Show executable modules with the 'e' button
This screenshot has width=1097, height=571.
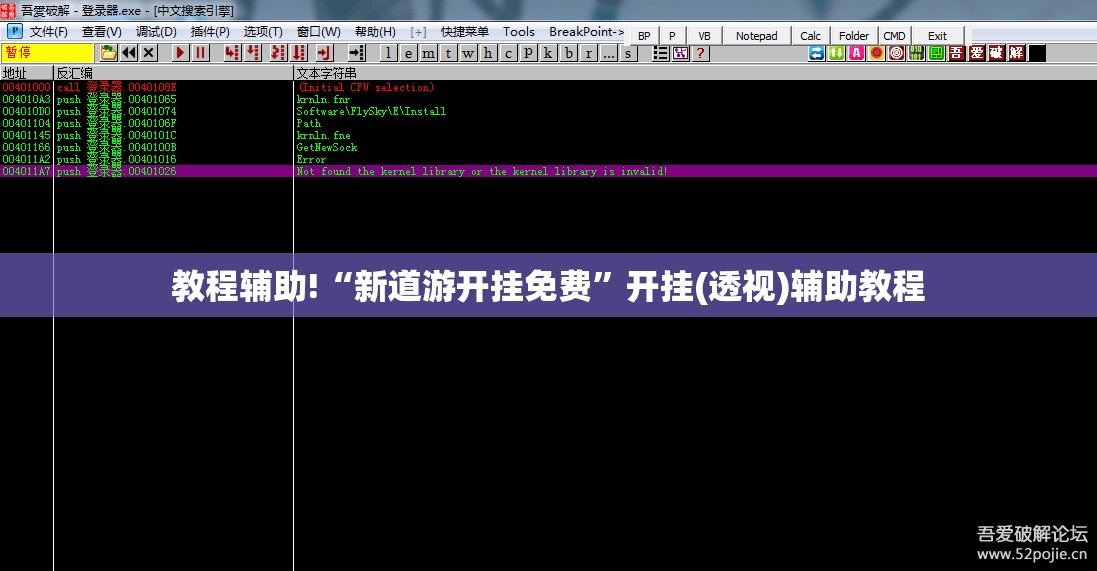409,53
